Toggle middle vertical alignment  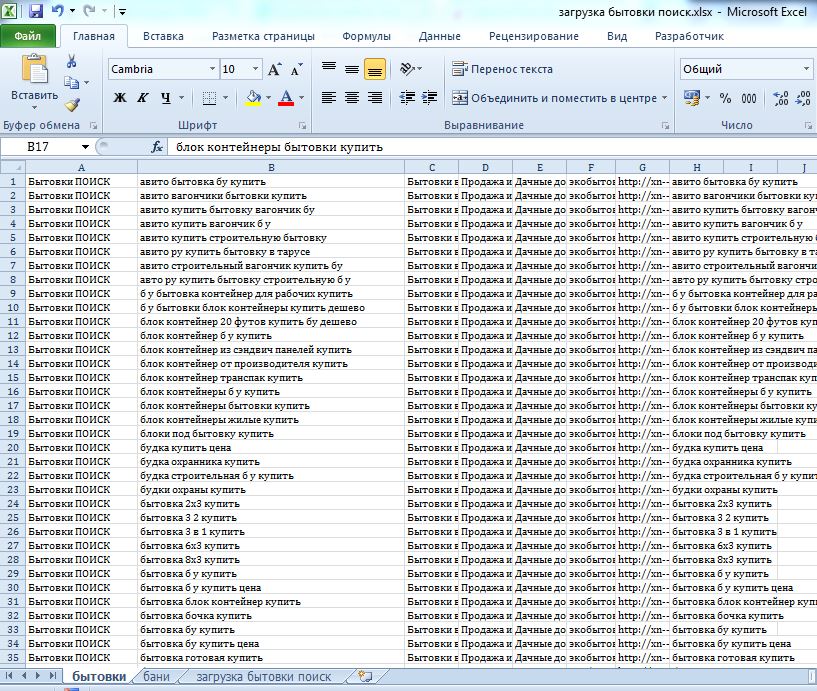pyautogui.click(x=352, y=69)
